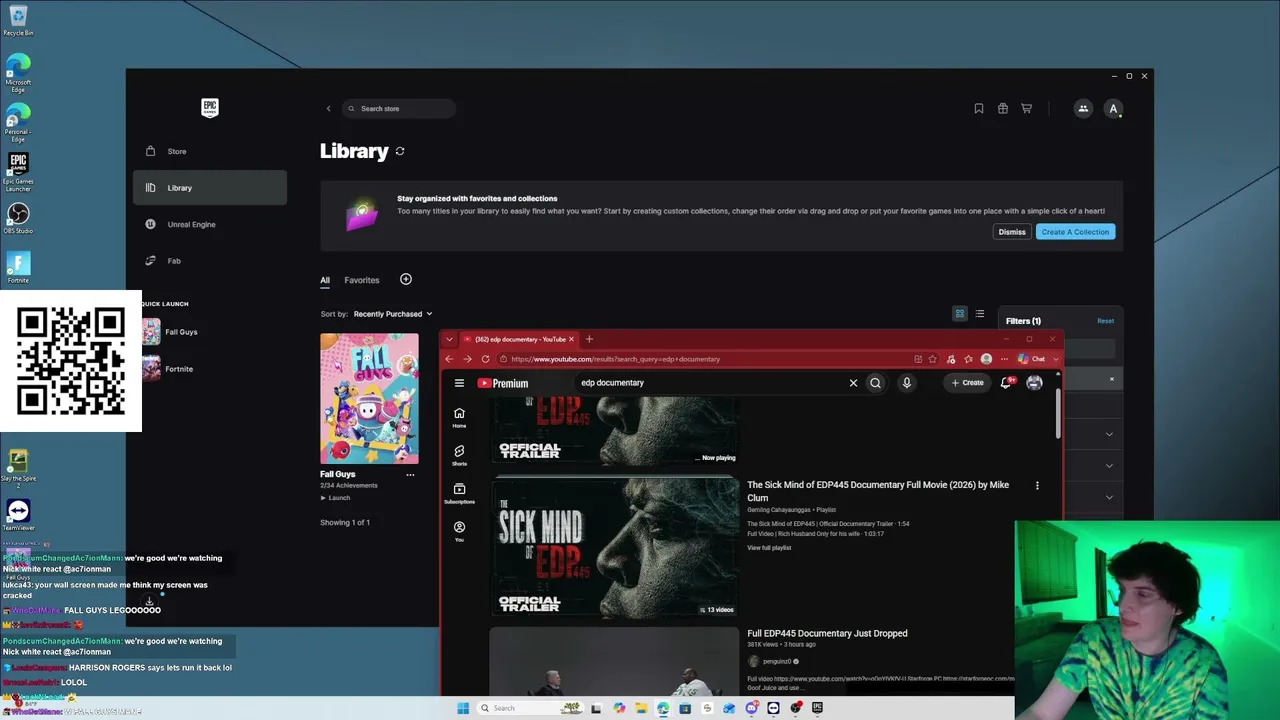Switch library to grid view

pos(960,314)
